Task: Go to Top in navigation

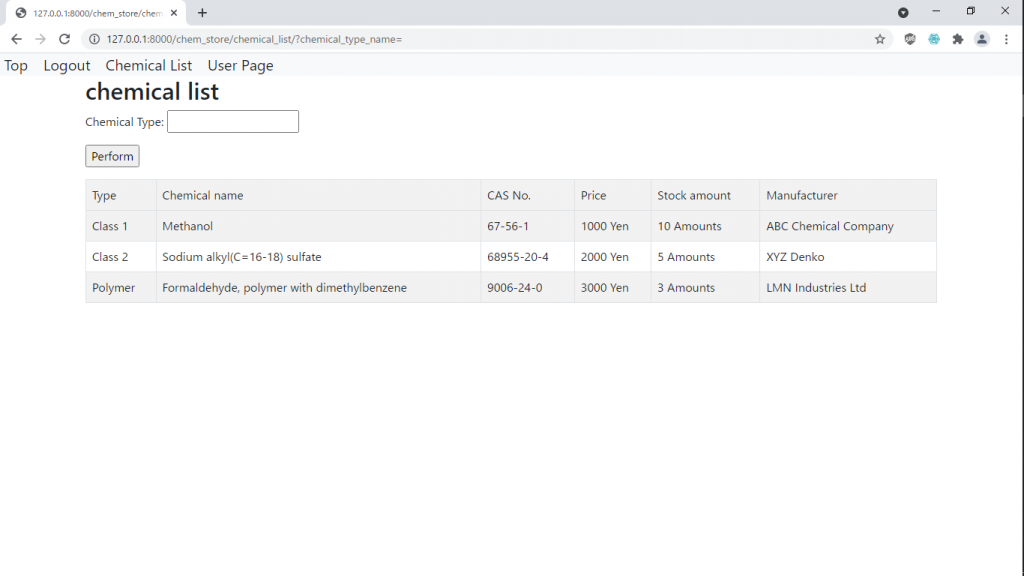Action: tap(16, 66)
